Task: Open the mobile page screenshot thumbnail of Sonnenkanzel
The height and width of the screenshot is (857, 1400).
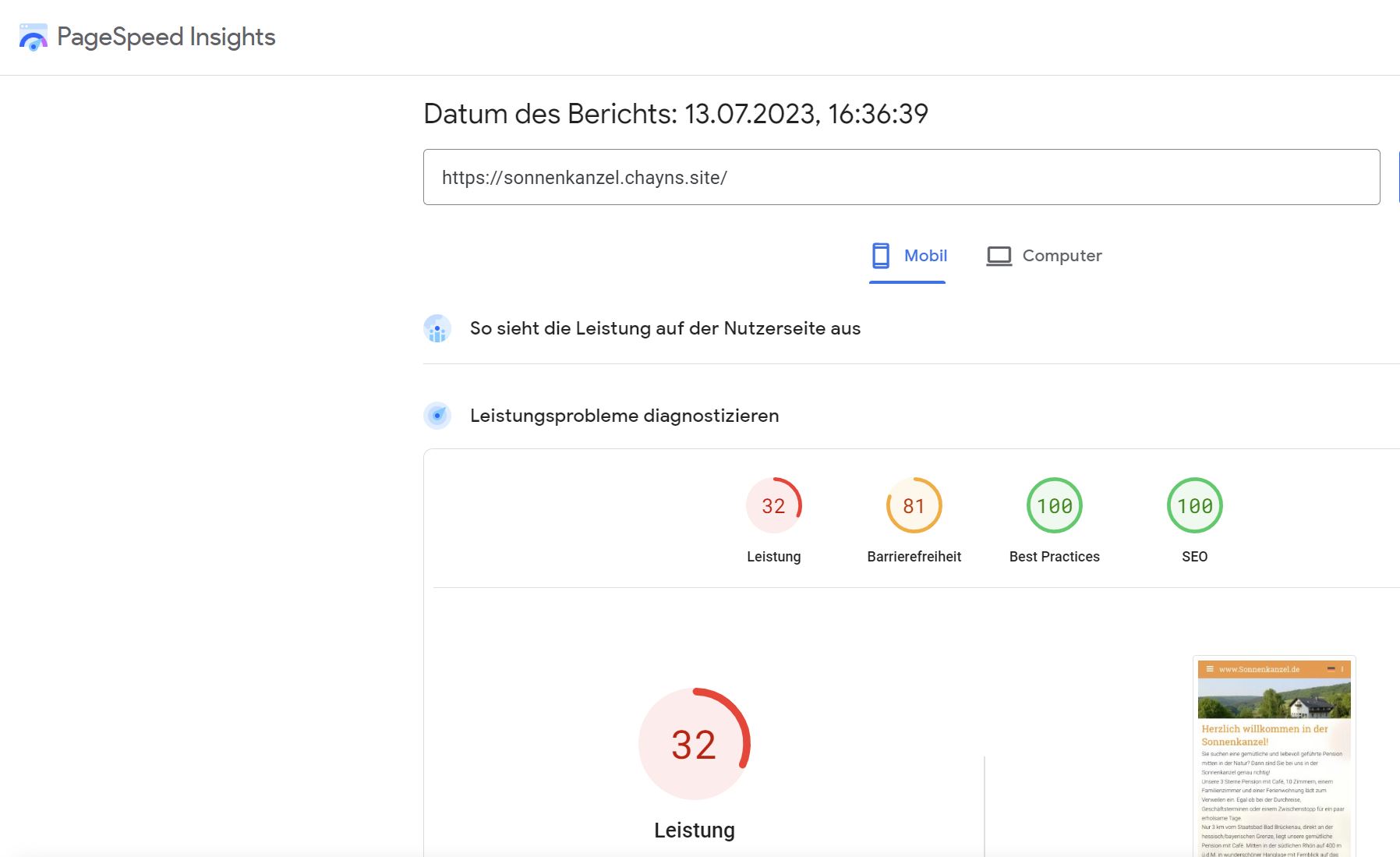Action: click(1274, 758)
